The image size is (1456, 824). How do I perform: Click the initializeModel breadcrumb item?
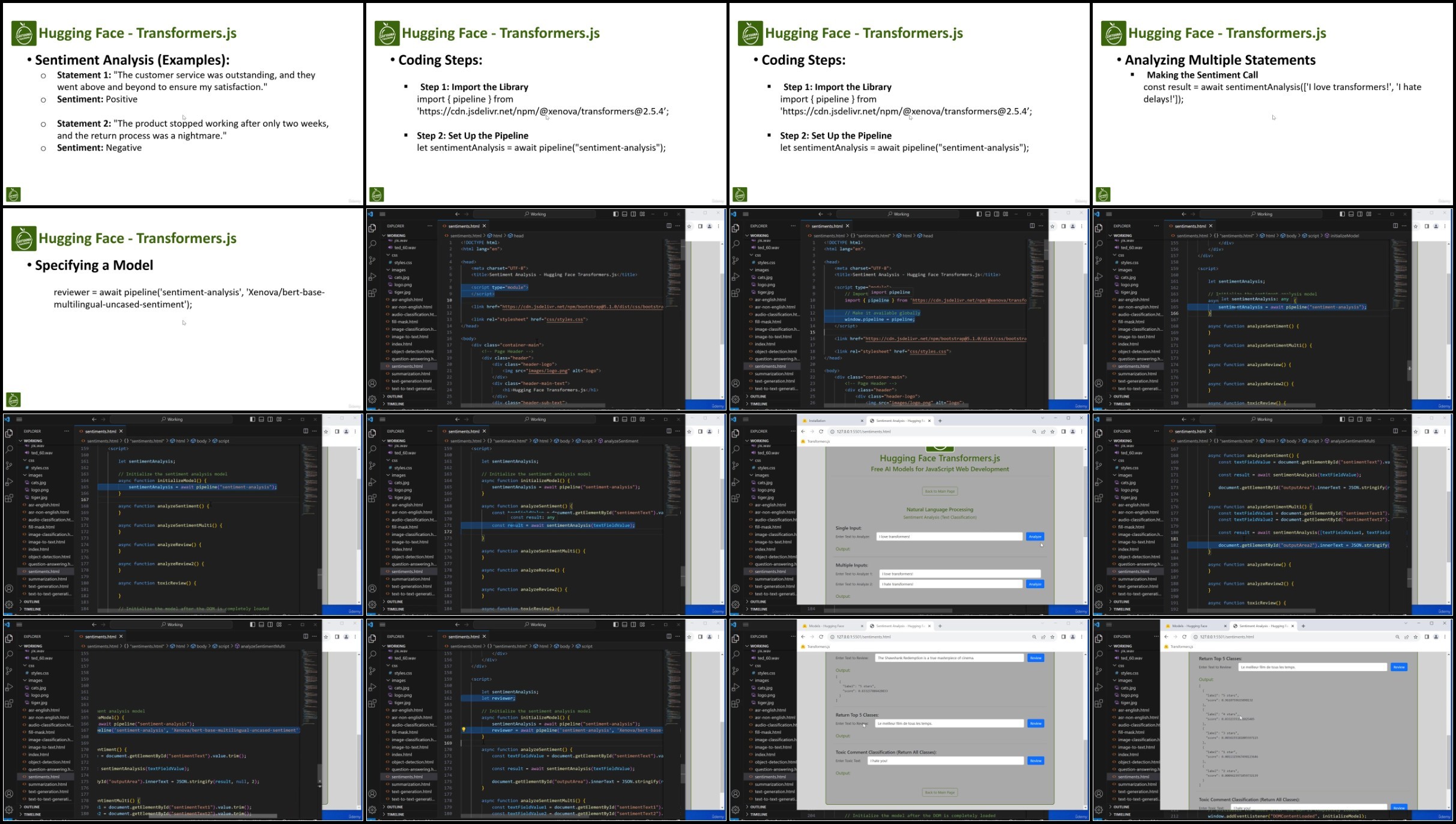[x=1344, y=236]
